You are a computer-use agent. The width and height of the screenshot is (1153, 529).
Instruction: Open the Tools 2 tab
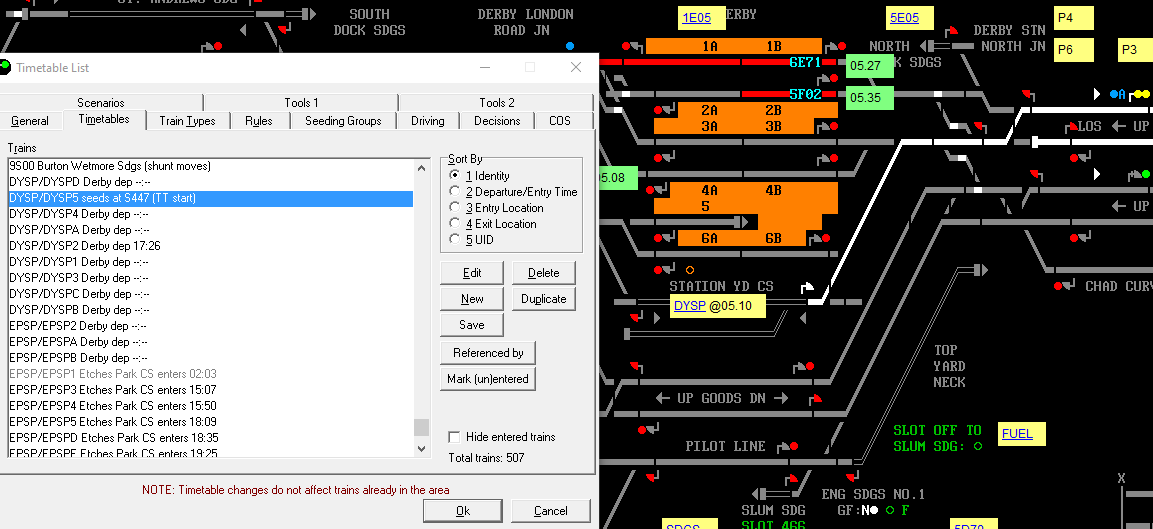point(496,103)
